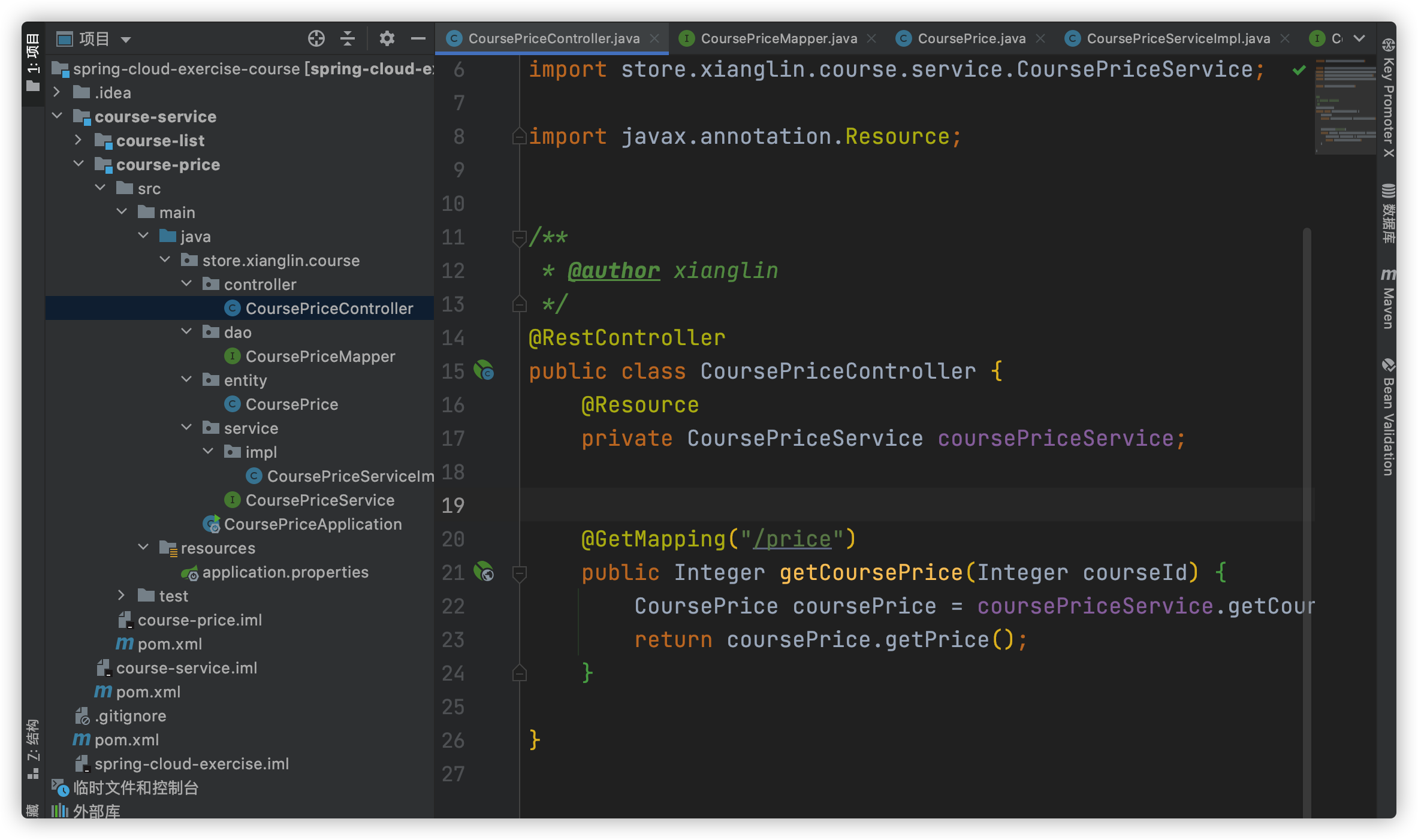This screenshot has width=1418, height=840.
Task: Open the project view dropdown arrow next to 项目
Action: 125,40
